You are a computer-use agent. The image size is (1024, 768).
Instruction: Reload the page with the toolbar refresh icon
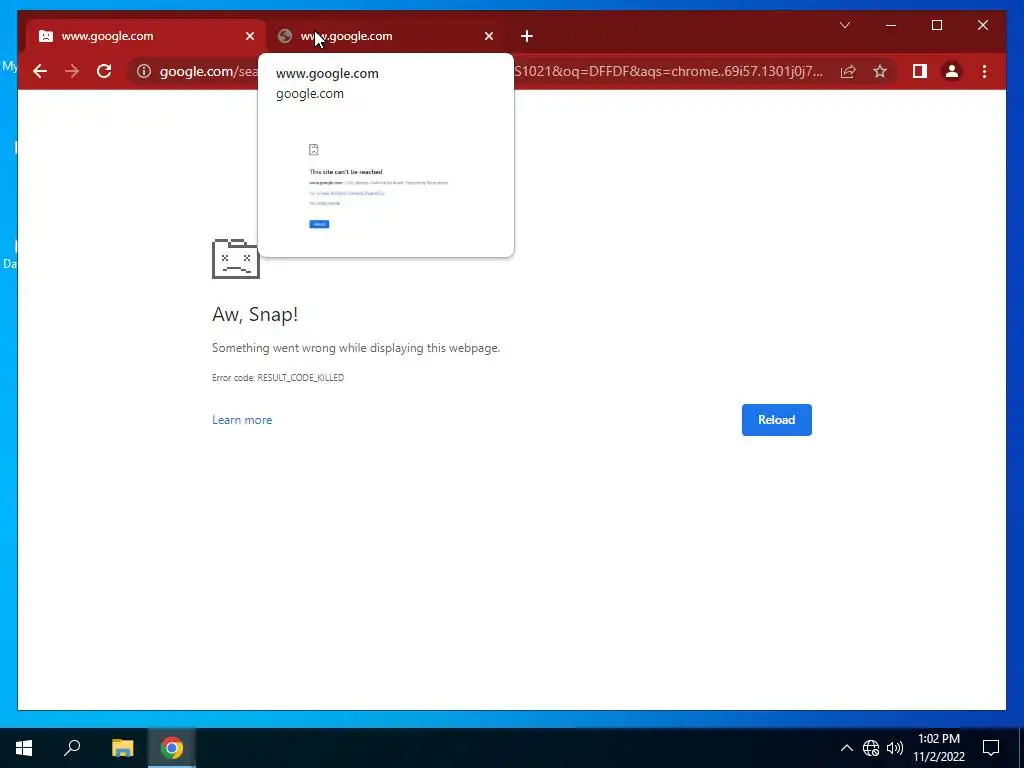pyautogui.click(x=104, y=71)
